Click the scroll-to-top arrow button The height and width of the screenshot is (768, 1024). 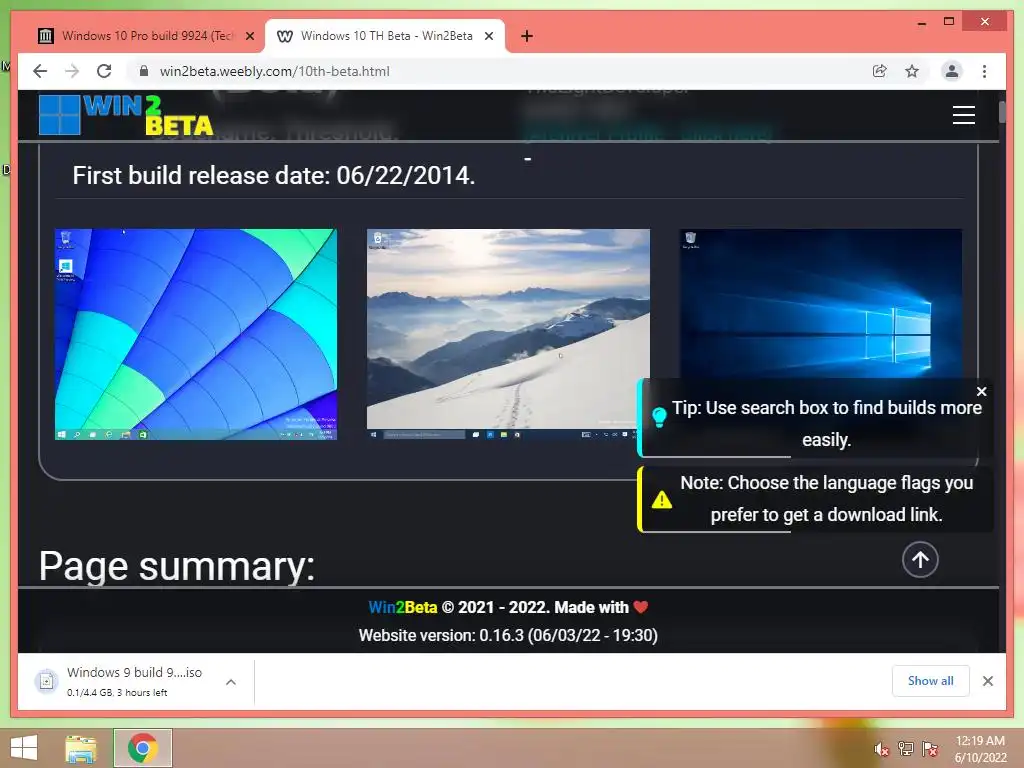[x=920, y=560]
